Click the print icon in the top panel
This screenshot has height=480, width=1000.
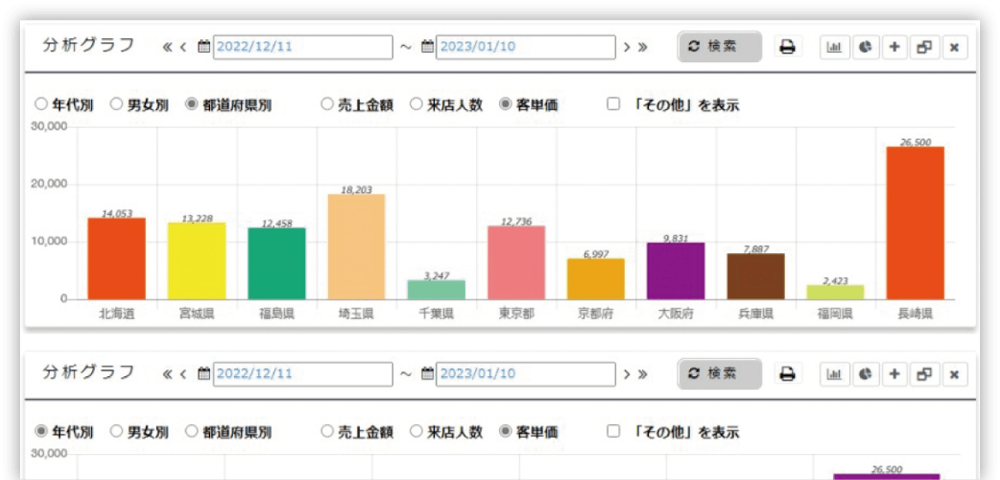click(x=787, y=47)
